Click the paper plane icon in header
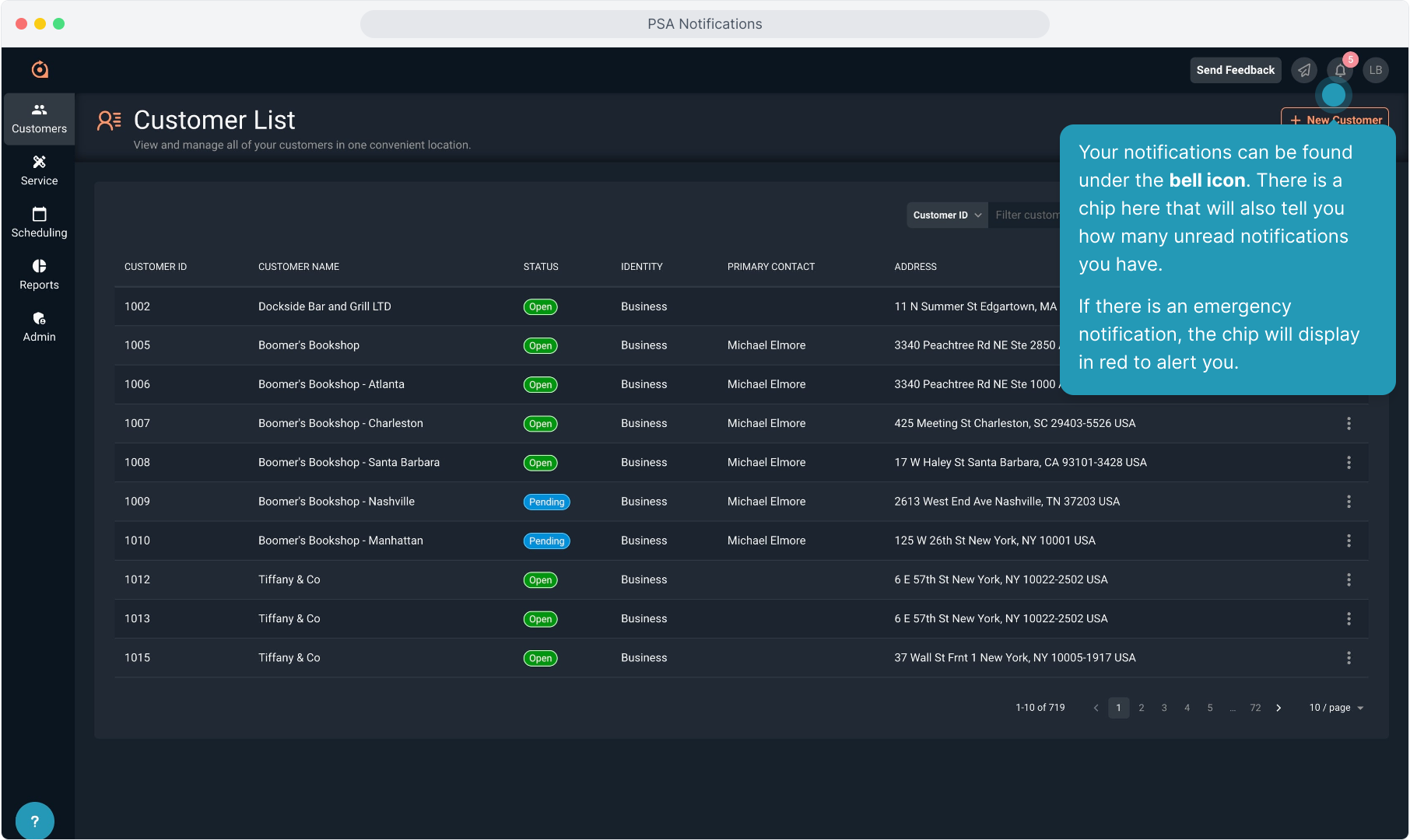Viewport: 1410px width, 840px height. pyautogui.click(x=1304, y=71)
